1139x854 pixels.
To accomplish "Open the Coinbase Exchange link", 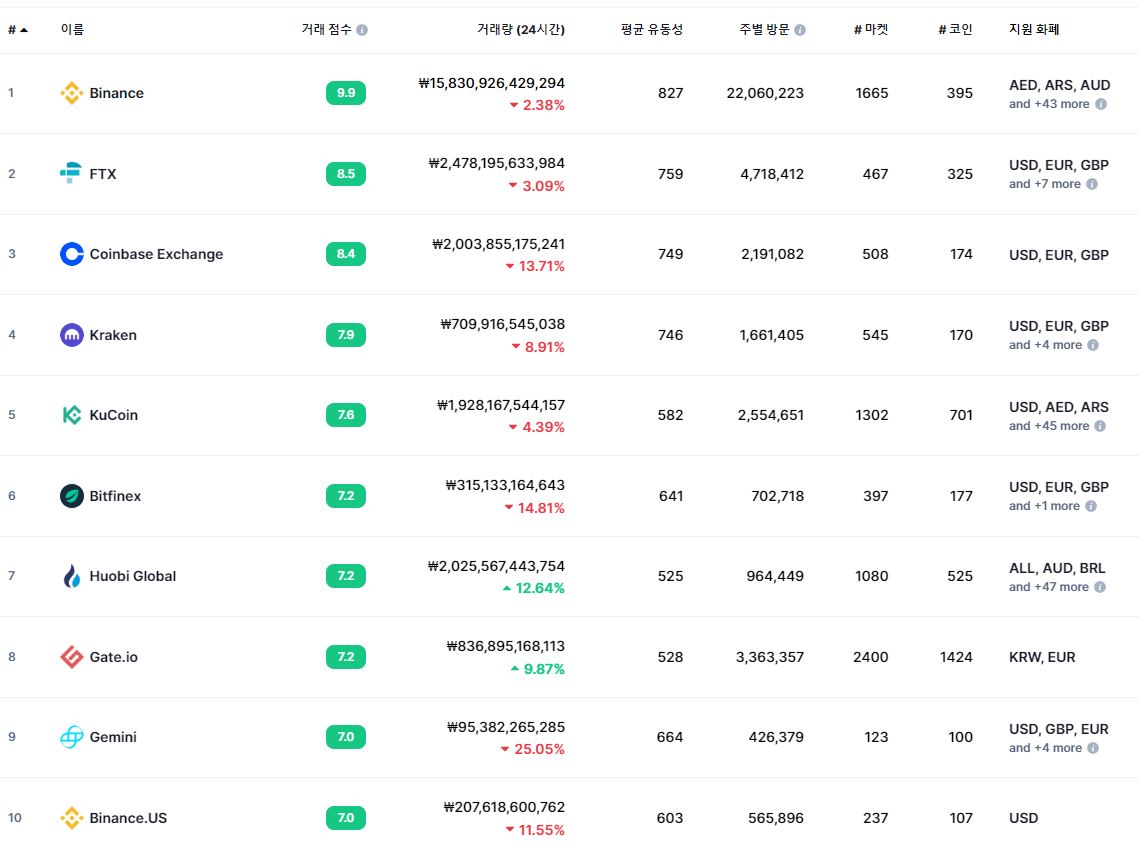I will (156, 254).
